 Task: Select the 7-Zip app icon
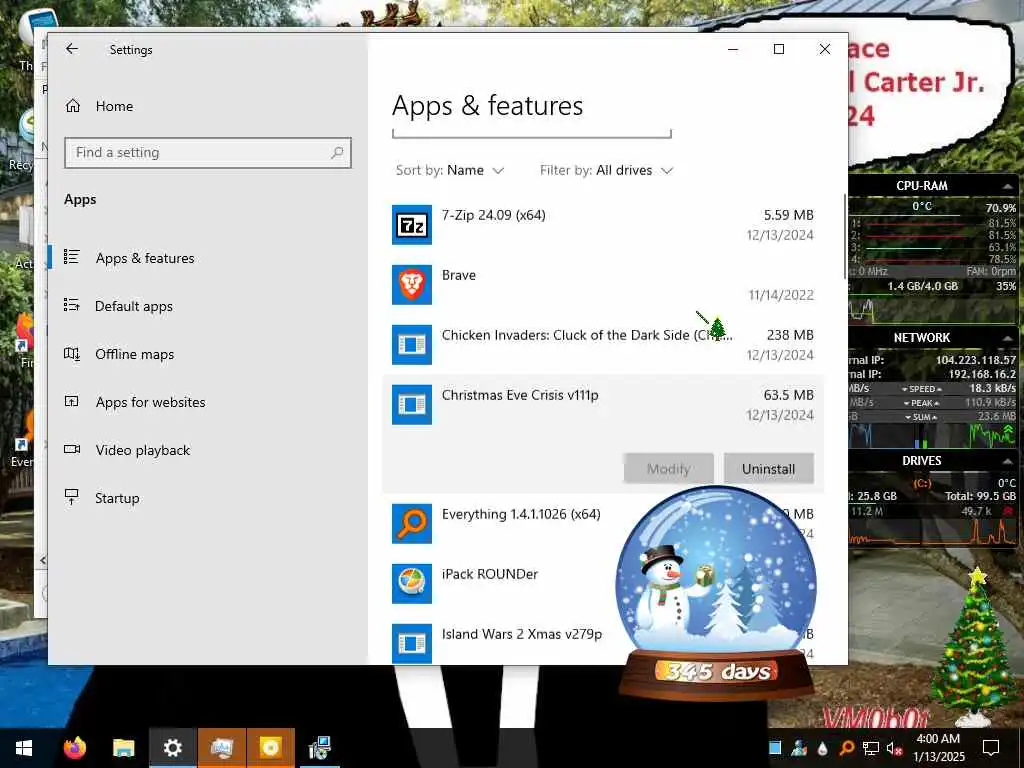click(x=411, y=225)
